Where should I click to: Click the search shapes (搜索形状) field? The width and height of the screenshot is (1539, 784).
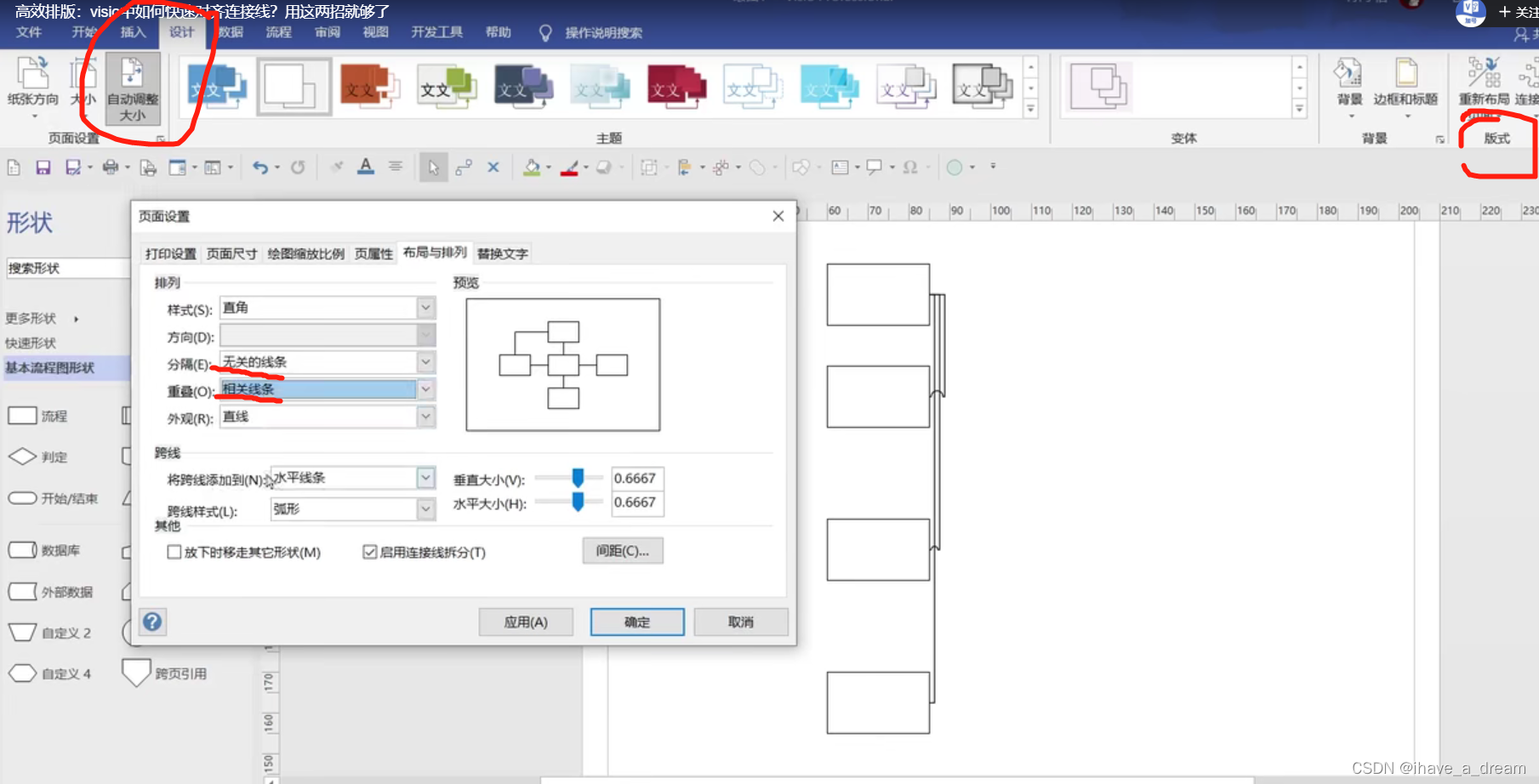(x=68, y=268)
